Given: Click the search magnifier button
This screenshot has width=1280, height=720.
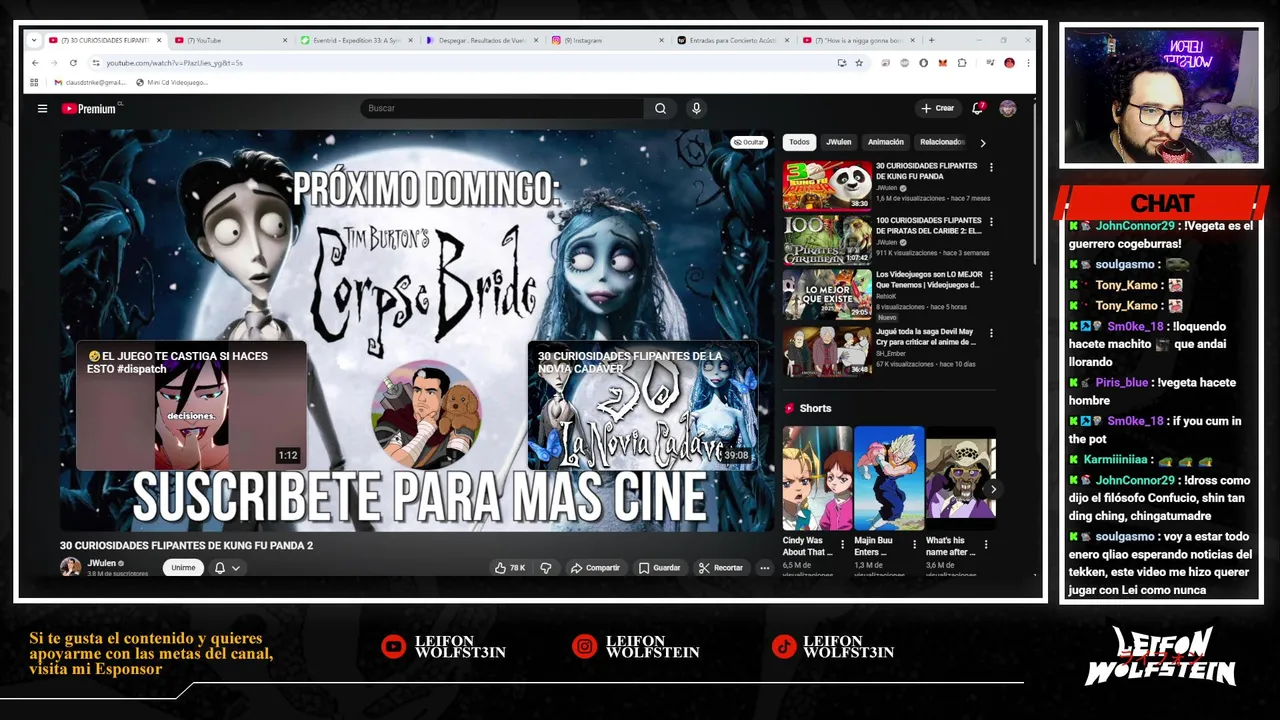Looking at the screenshot, I should click(x=660, y=108).
